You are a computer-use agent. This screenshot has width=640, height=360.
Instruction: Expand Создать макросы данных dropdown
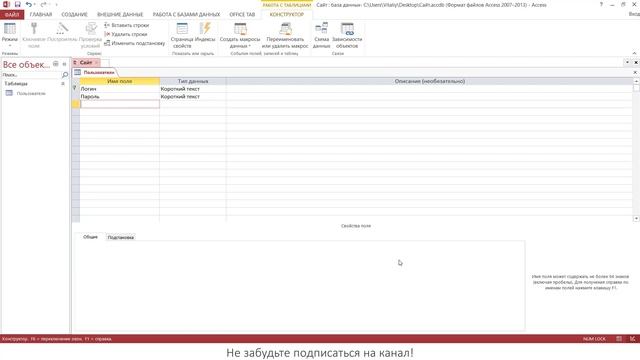click(240, 35)
